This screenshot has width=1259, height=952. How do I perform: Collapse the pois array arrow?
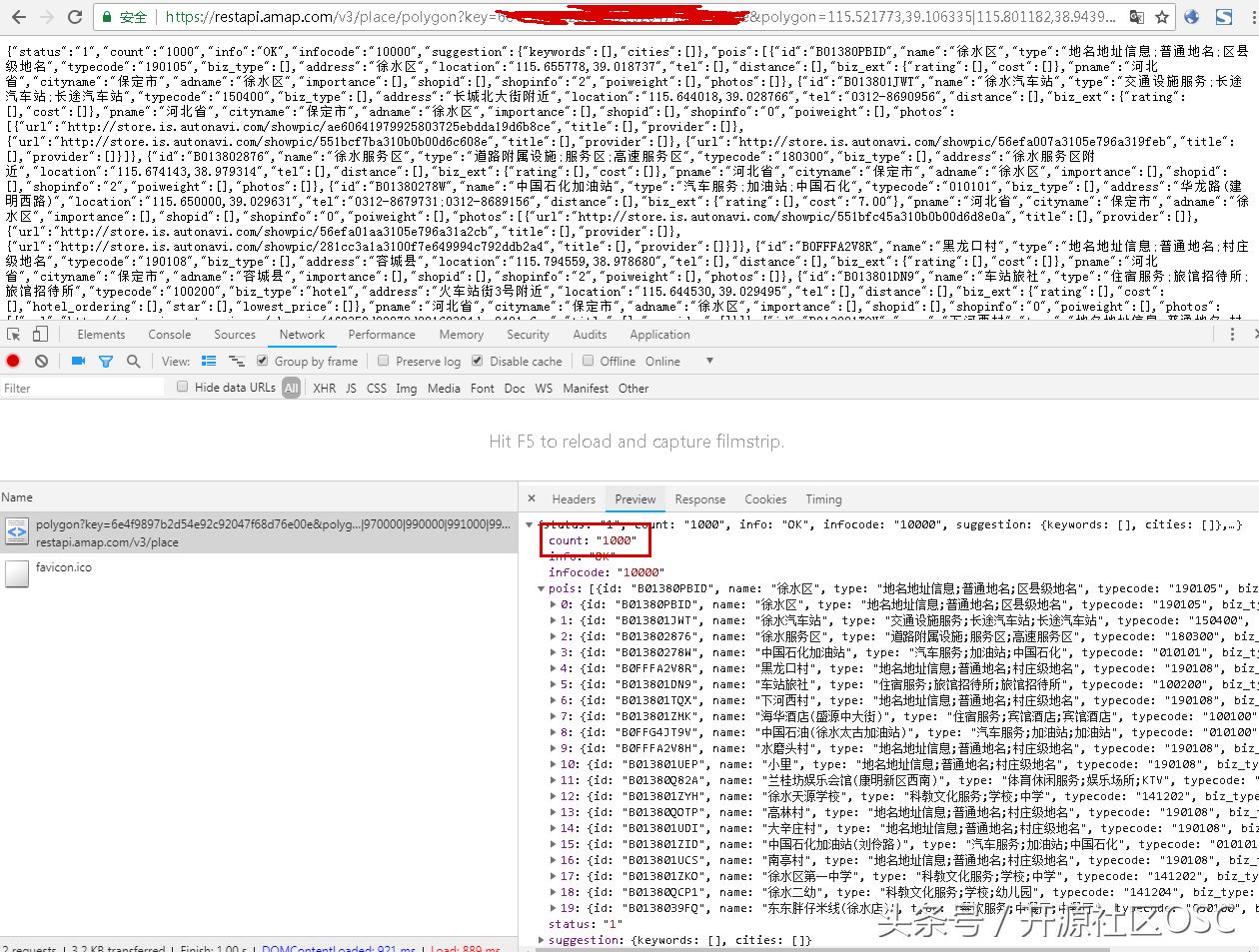coord(542,588)
